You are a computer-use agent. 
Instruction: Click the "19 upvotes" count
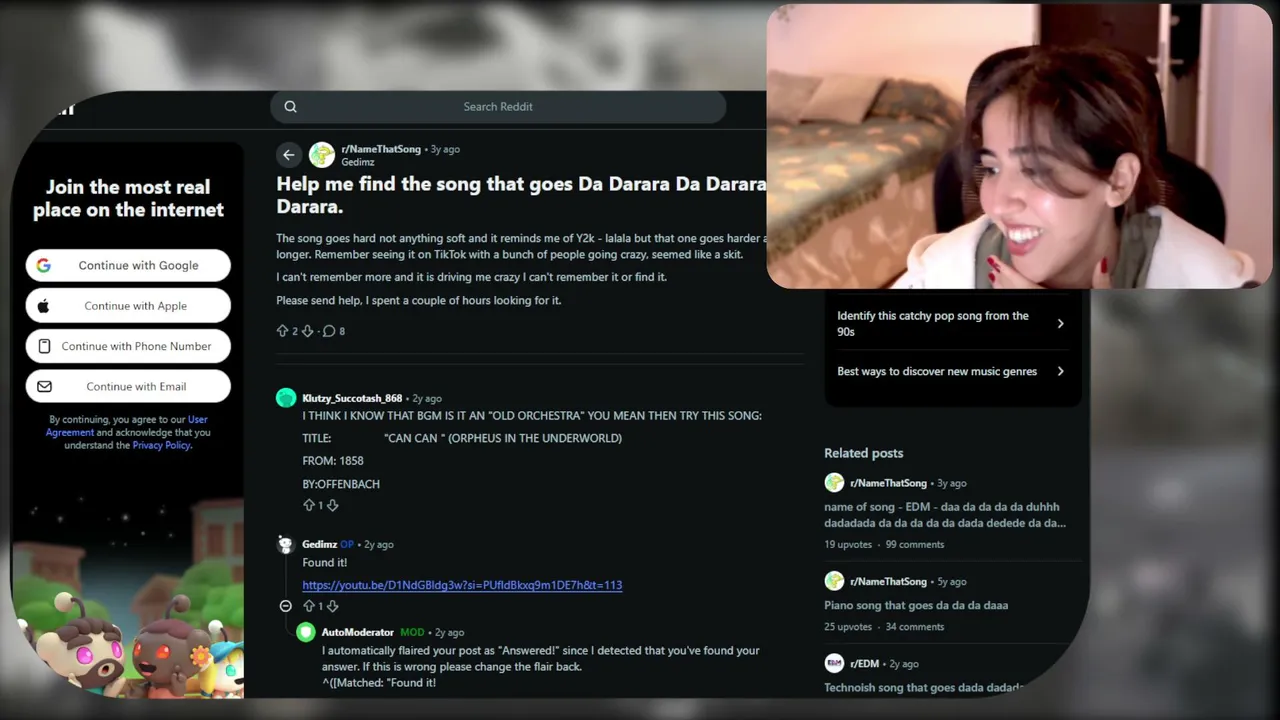(x=848, y=544)
